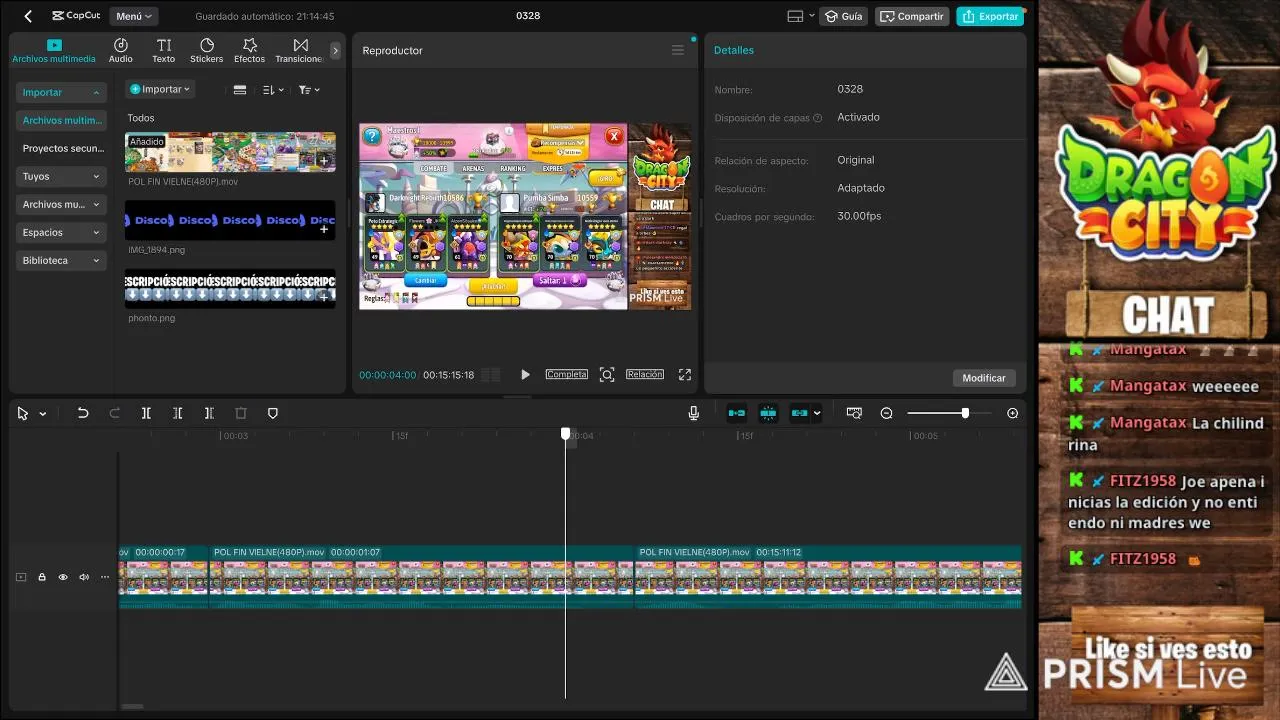Expand the Biblioteca sidebar section
This screenshot has height=720, width=1280.
tap(61, 260)
